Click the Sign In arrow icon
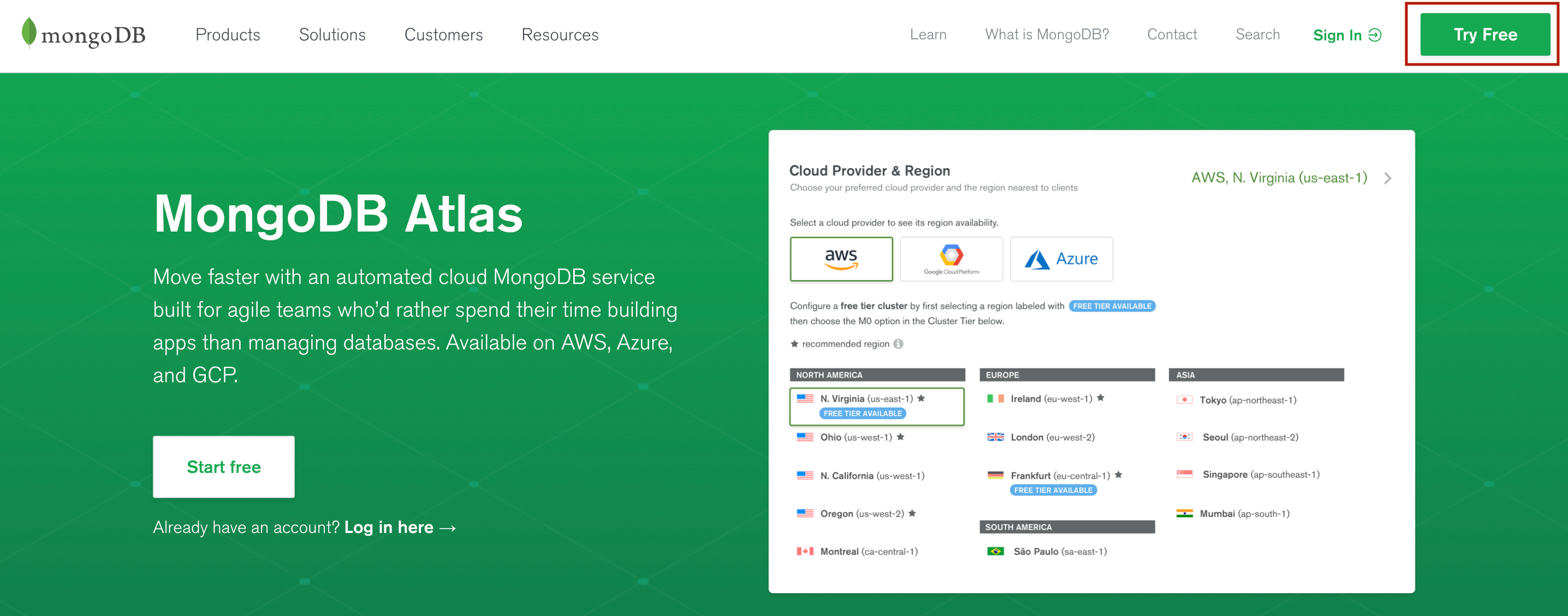1568x616 pixels. coord(1376,35)
